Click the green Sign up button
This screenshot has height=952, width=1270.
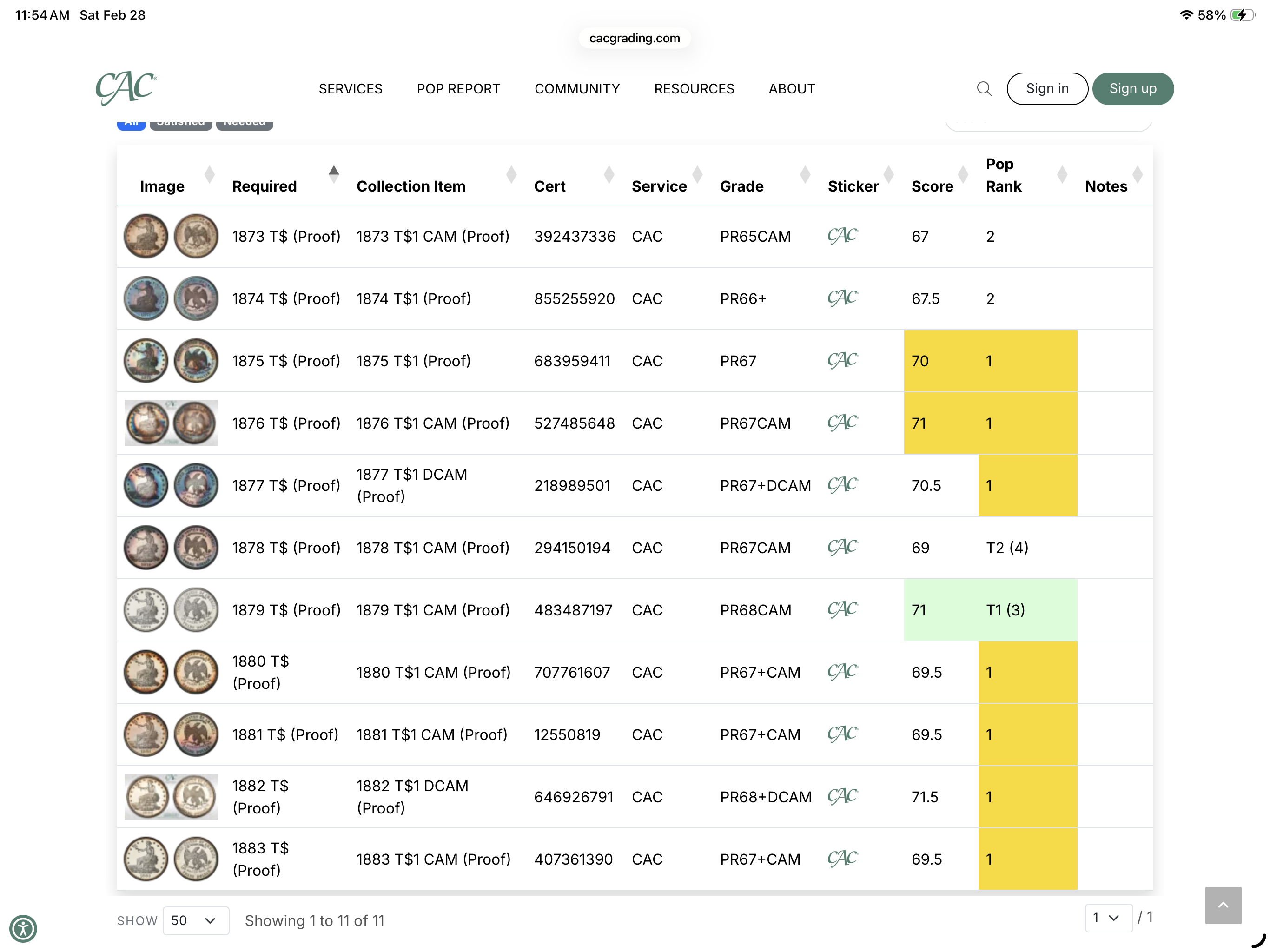click(x=1132, y=88)
